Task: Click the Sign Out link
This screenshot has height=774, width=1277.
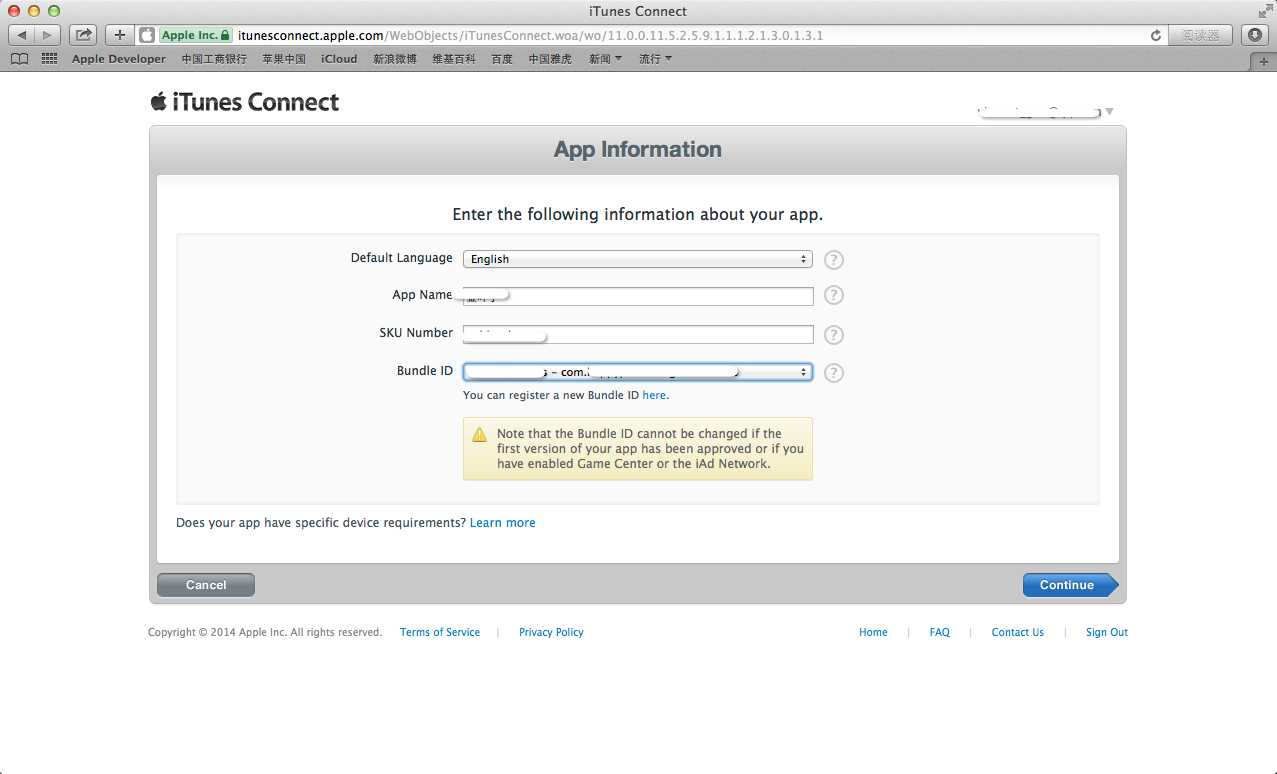Action: pyautogui.click(x=1107, y=632)
